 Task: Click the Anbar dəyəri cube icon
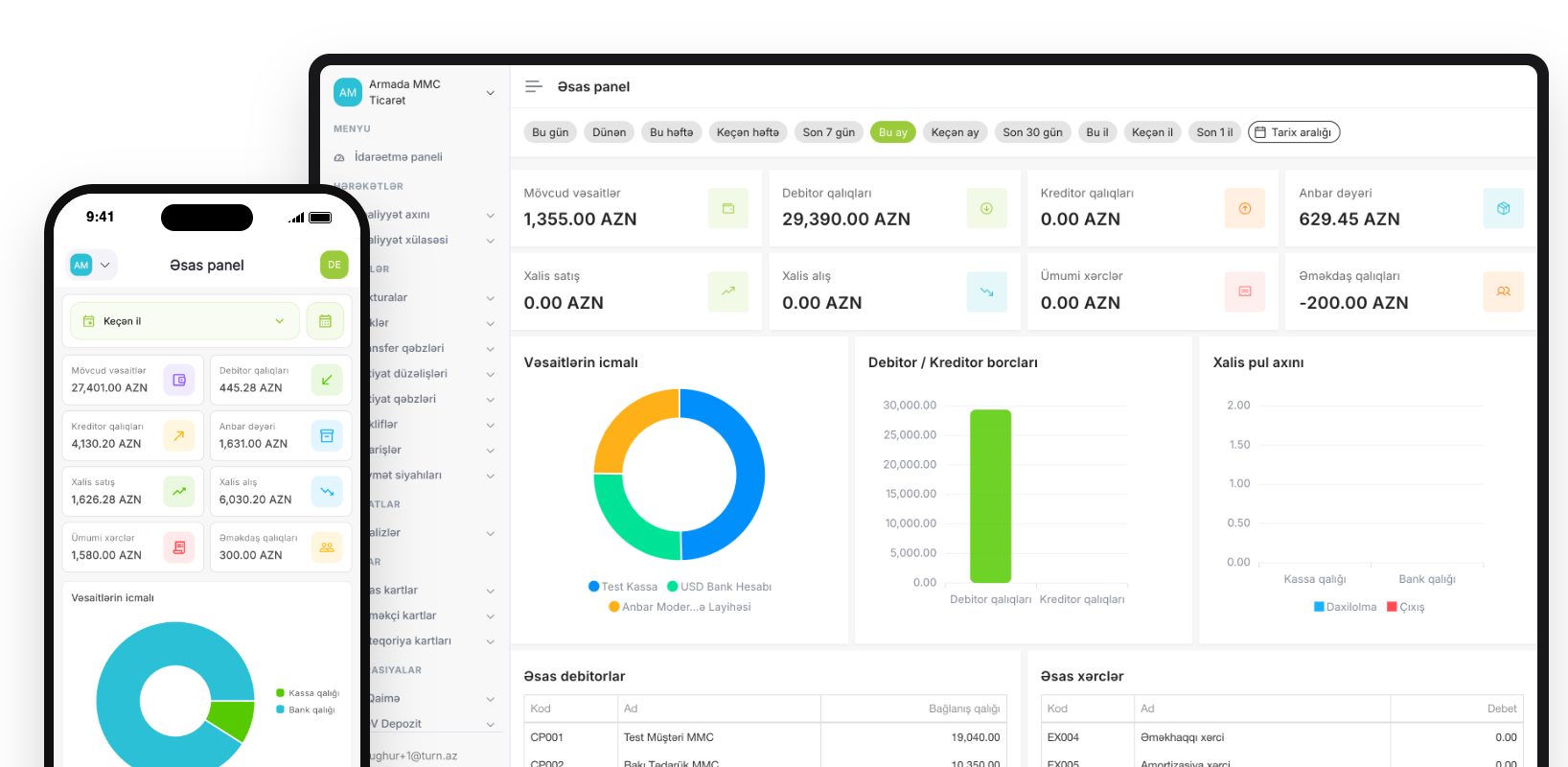click(x=1503, y=208)
